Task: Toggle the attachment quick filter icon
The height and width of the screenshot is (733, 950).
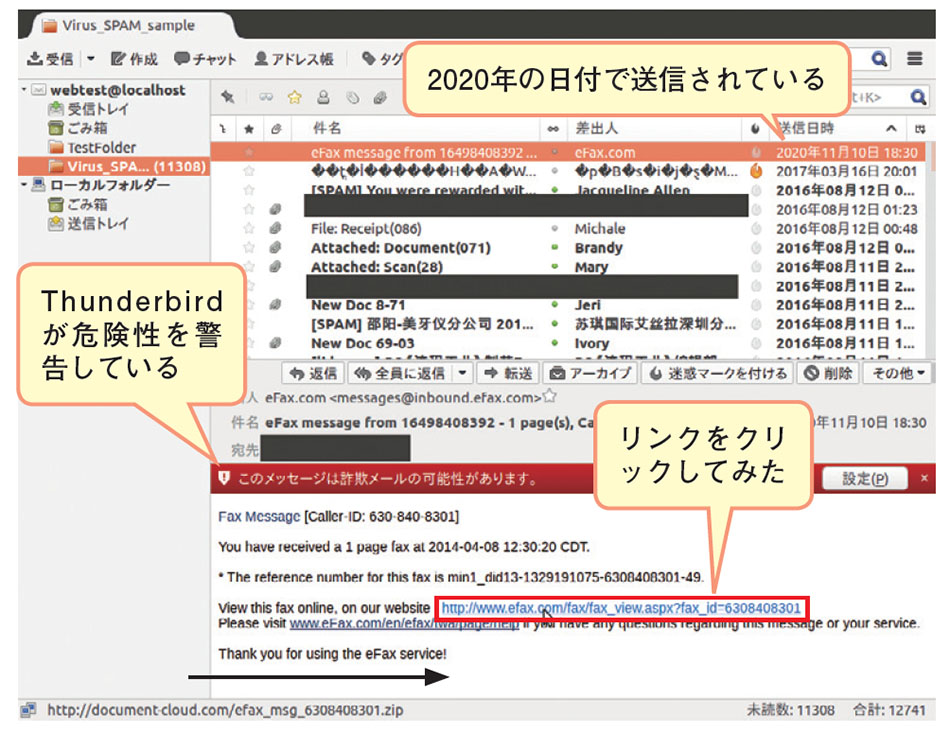Action: point(380,97)
